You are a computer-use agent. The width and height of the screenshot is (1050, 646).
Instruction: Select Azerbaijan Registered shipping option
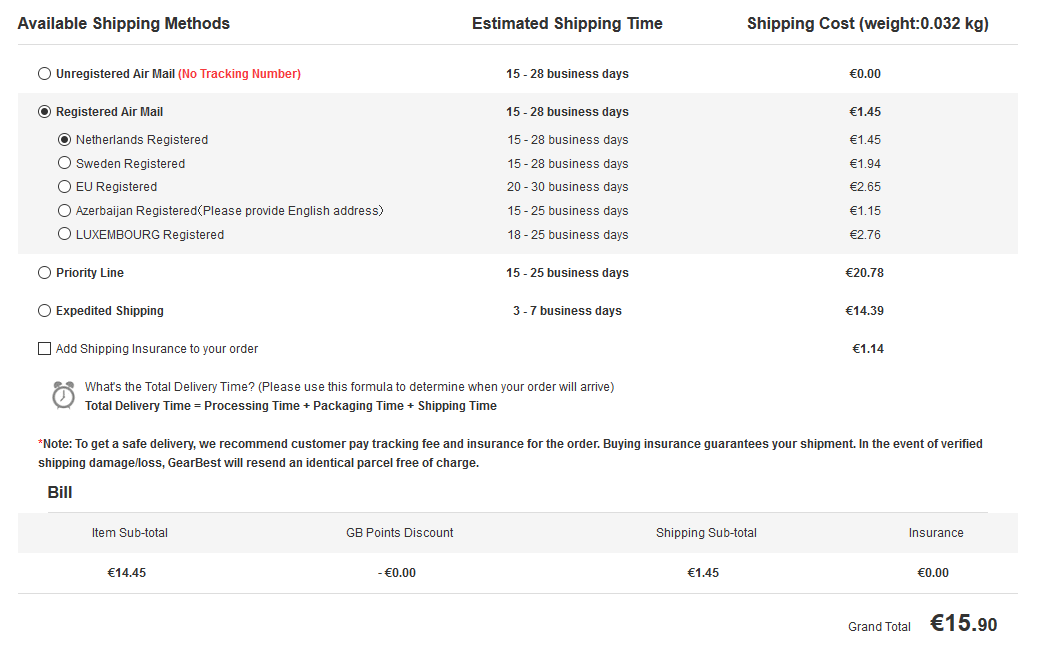(x=64, y=211)
